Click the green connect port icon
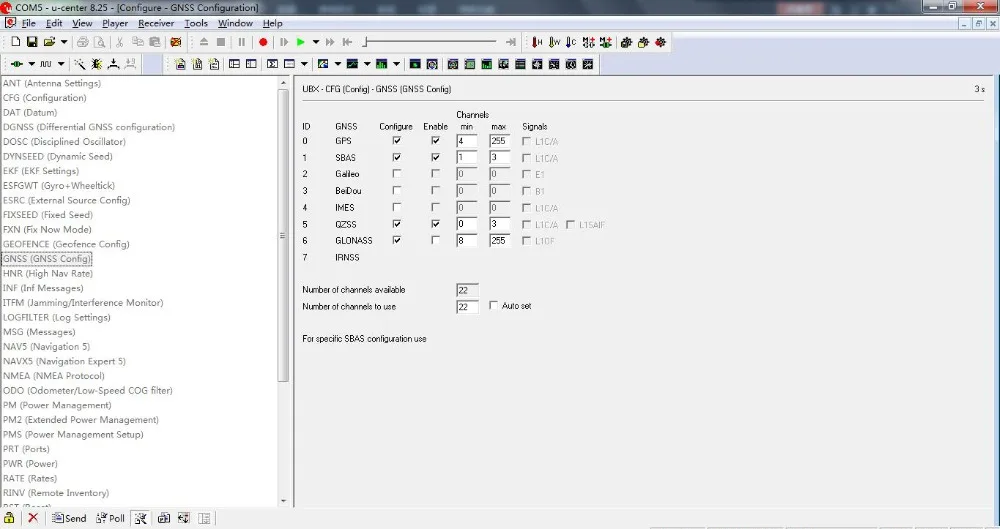1000x529 pixels. click(x=17, y=64)
